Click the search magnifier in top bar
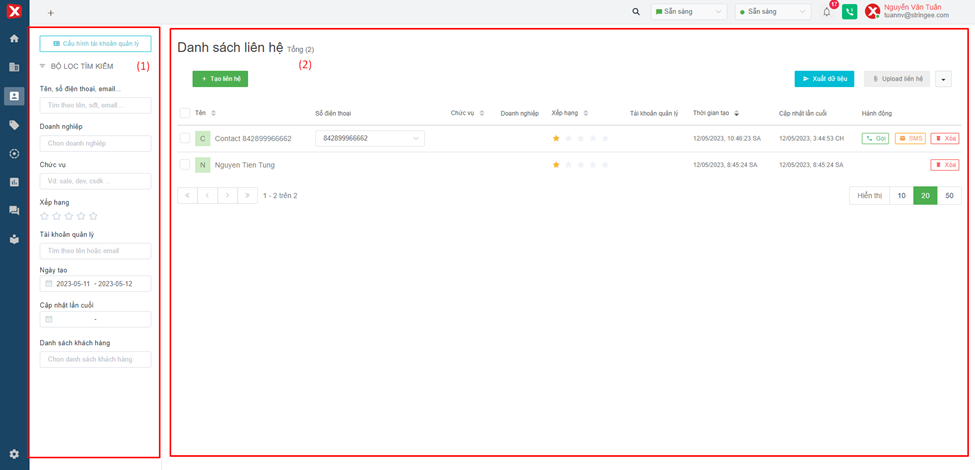 (636, 12)
